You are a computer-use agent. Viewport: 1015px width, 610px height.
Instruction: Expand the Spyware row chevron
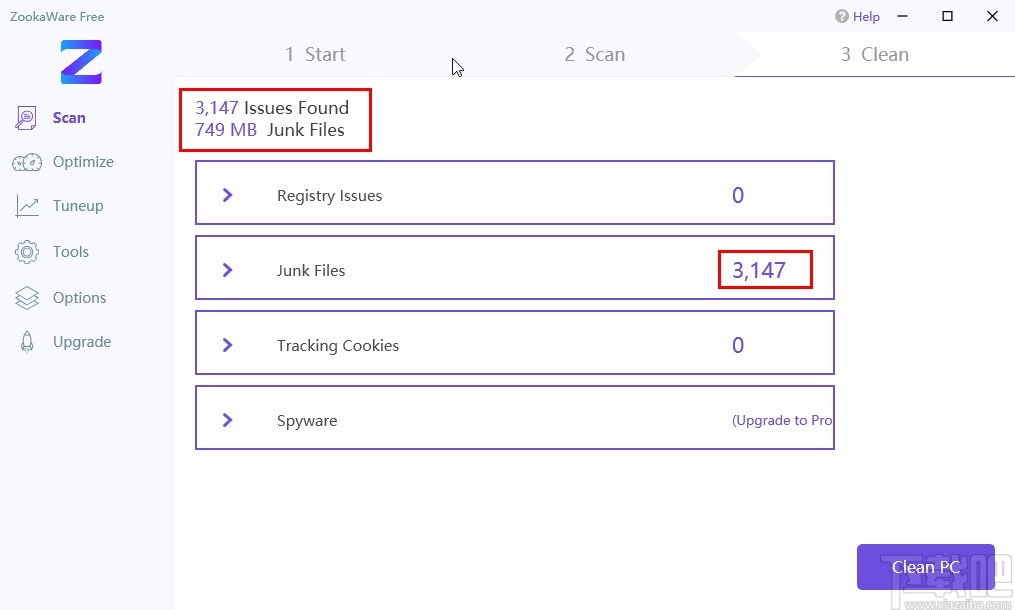pyautogui.click(x=227, y=420)
